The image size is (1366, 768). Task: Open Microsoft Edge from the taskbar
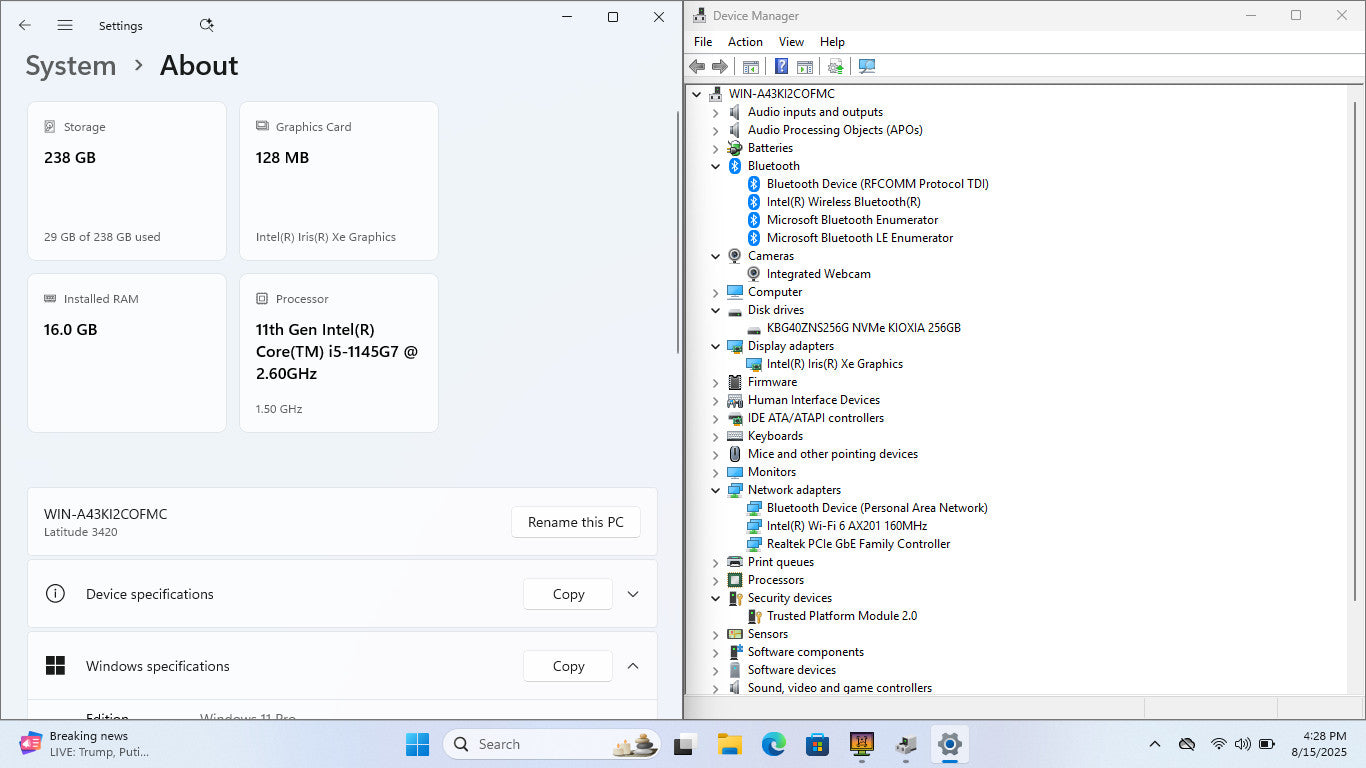coord(773,744)
